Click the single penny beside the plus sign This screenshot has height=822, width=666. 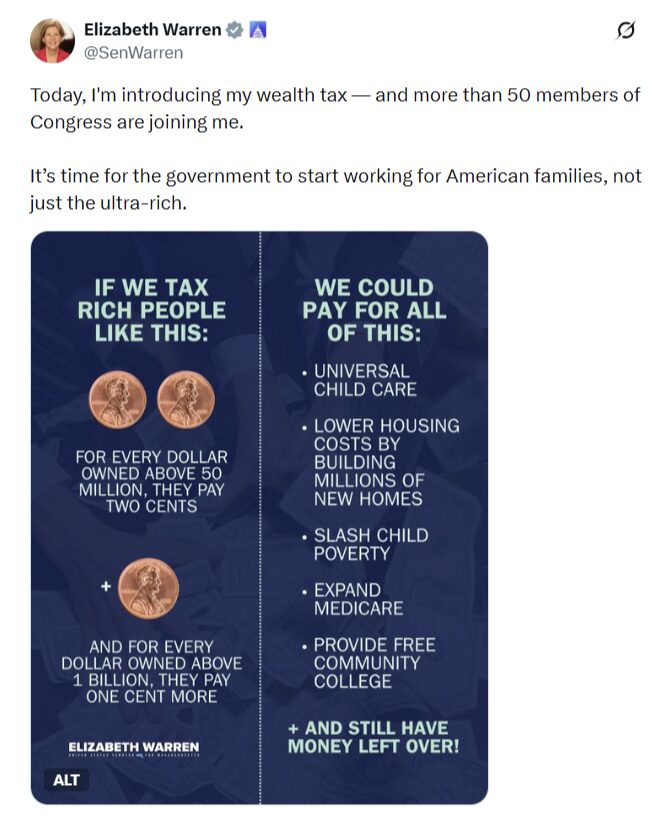pos(147,589)
